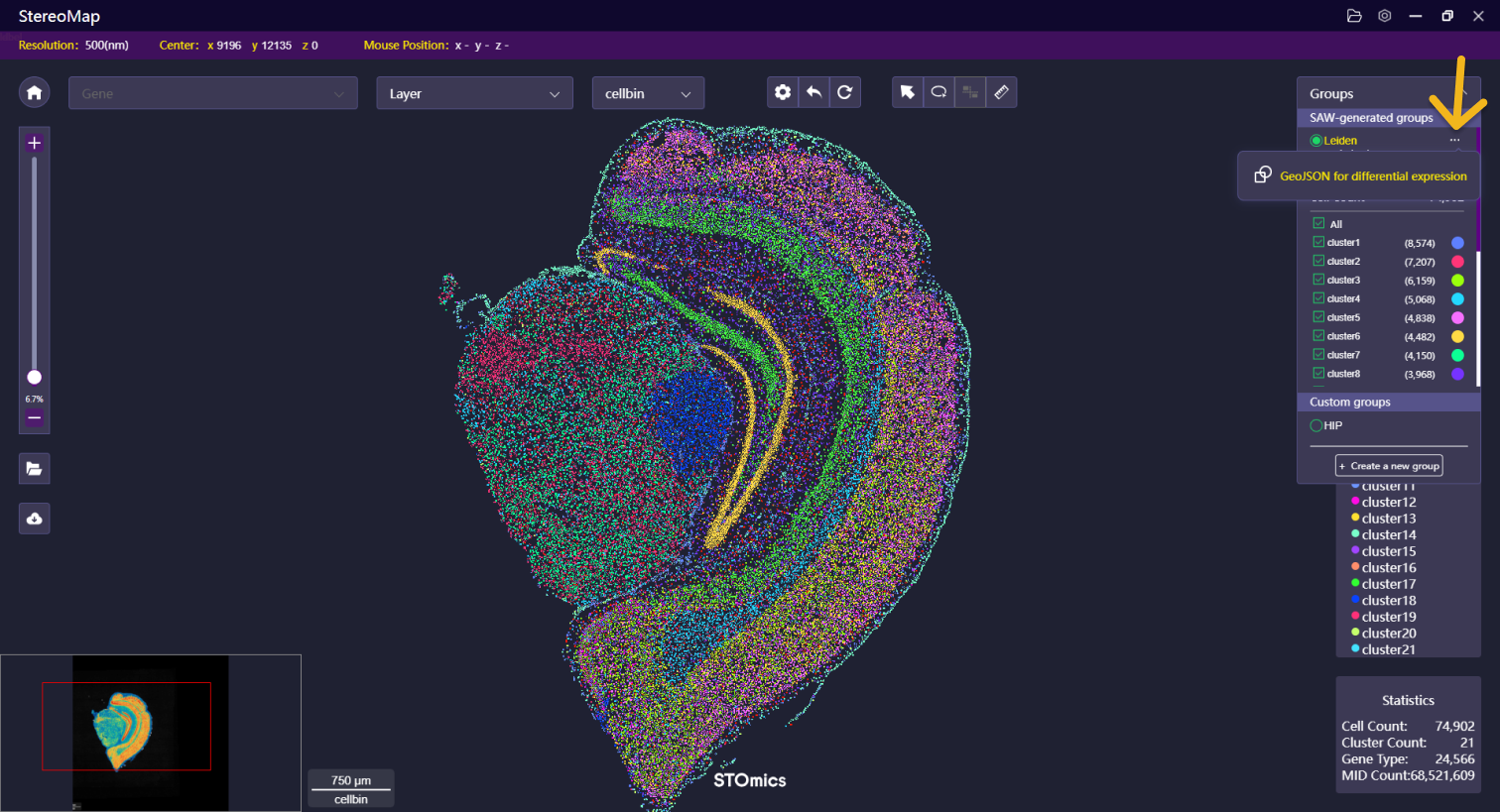The image size is (1500, 812).
Task: Expand the Layer dropdown
Action: click(474, 93)
